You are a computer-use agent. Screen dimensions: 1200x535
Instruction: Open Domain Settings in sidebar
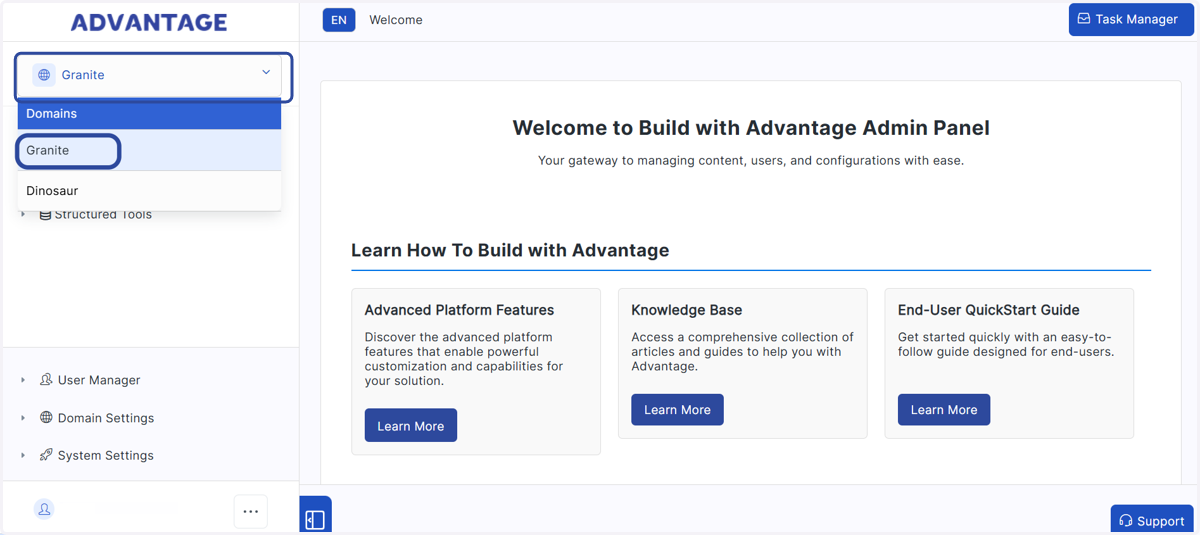(x=106, y=418)
